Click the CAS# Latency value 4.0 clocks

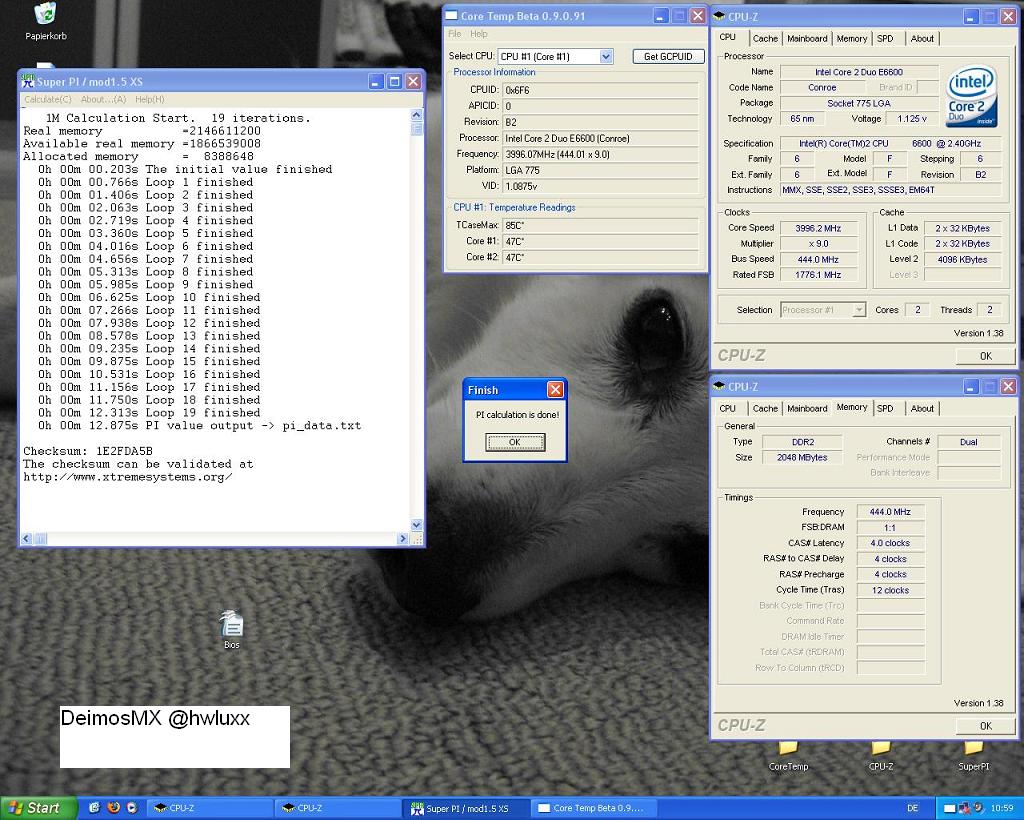pyautogui.click(x=890, y=543)
